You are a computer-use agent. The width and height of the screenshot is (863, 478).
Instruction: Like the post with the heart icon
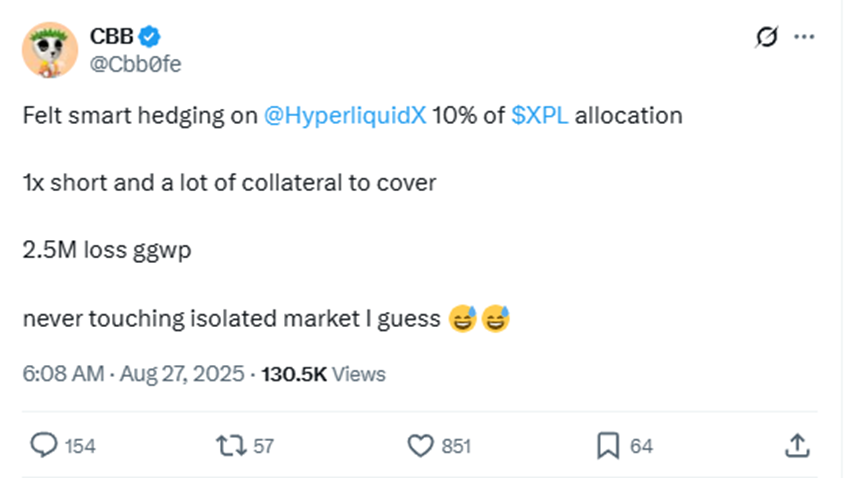point(421,445)
